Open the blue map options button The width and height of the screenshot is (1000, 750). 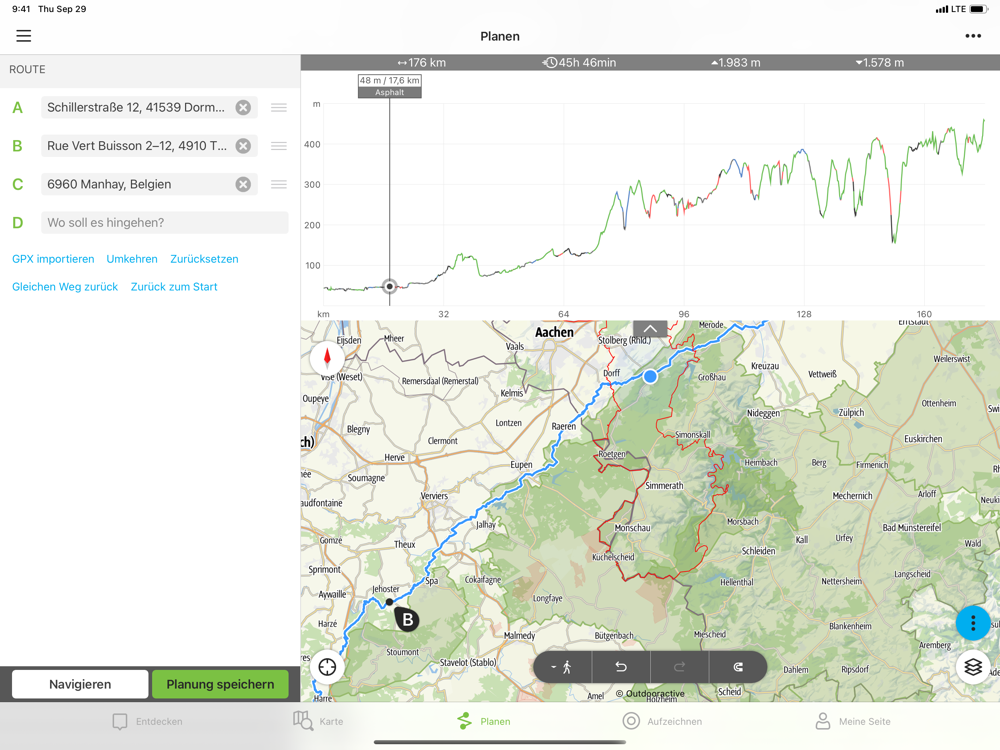click(x=973, y=622)
